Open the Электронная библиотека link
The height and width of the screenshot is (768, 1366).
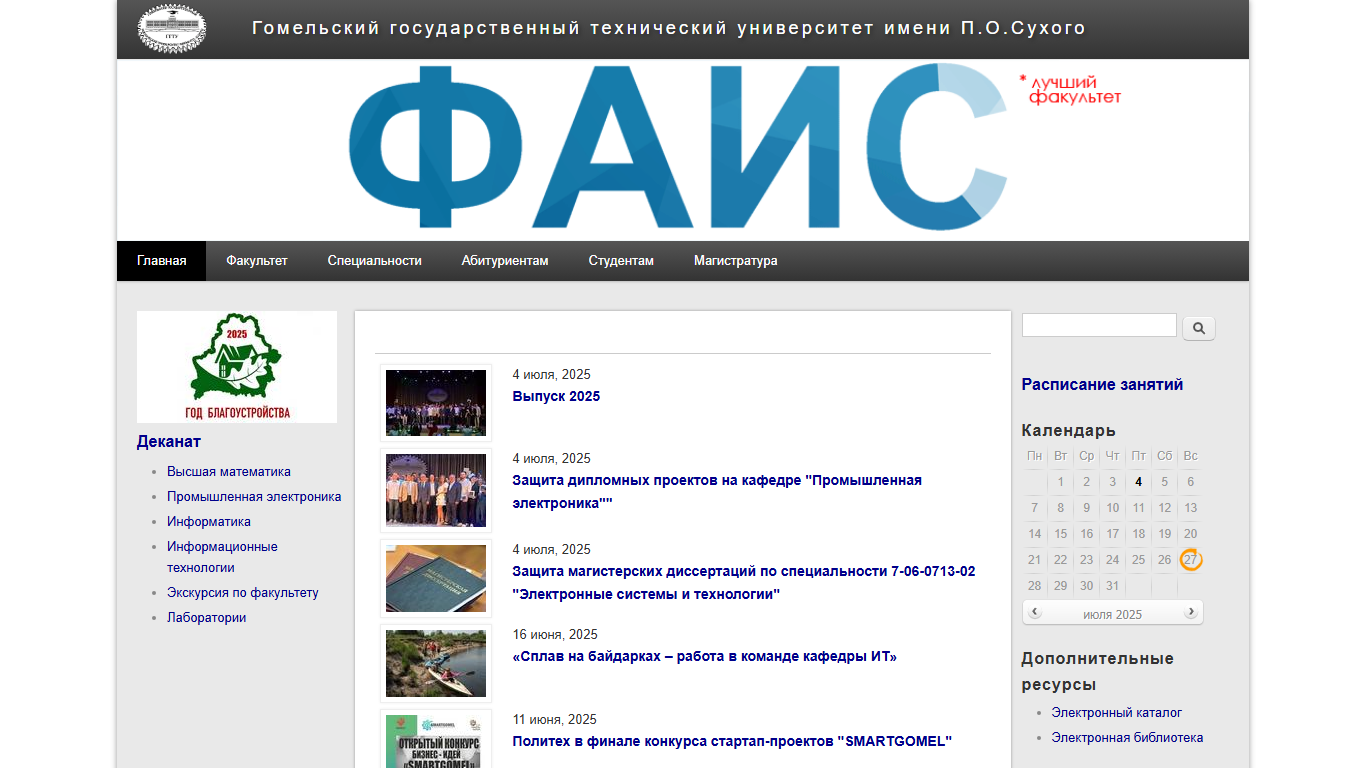coord(1127,737)
